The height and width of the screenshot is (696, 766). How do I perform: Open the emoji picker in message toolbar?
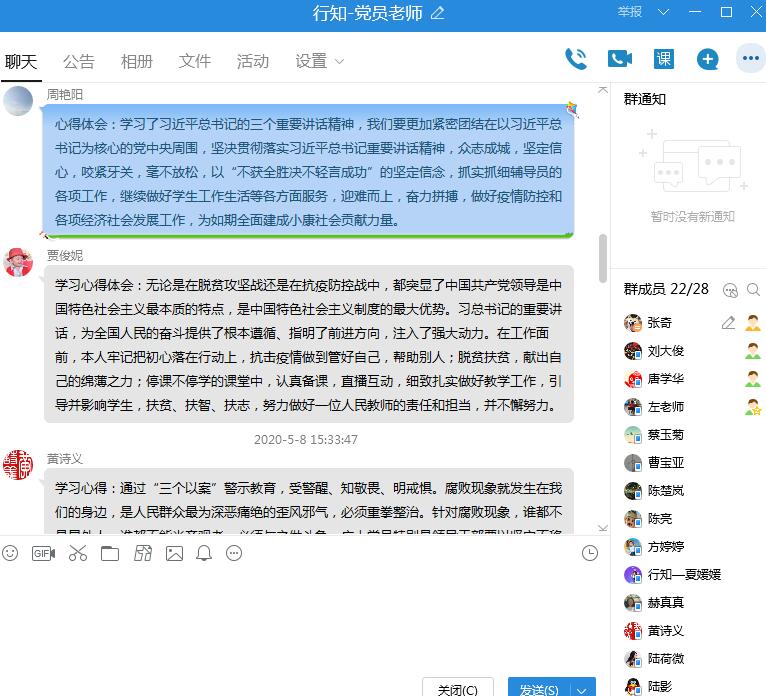(11, 553)
